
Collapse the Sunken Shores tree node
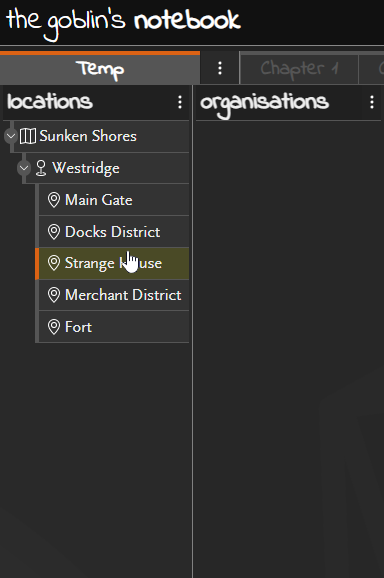pos(11,136)
